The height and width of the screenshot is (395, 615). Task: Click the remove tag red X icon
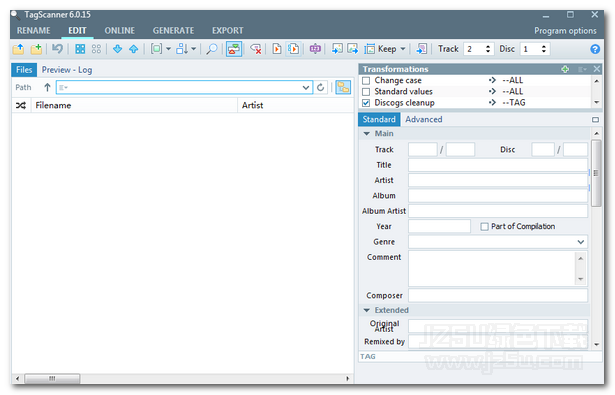coord(256,49)
